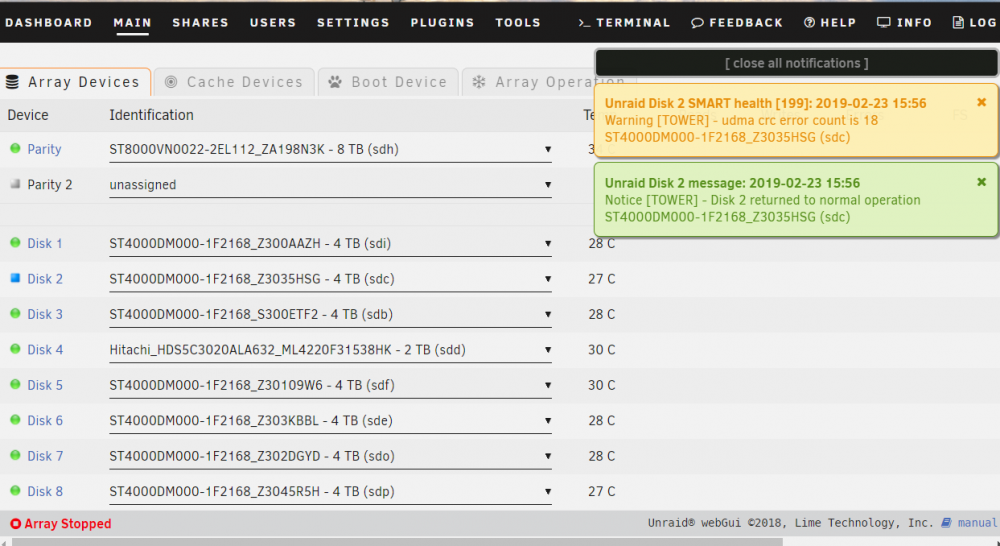The height and width of the screenshot is (546, 1000).
Task: Open the Disk 8 device dropdown
Action: (330, 492)
